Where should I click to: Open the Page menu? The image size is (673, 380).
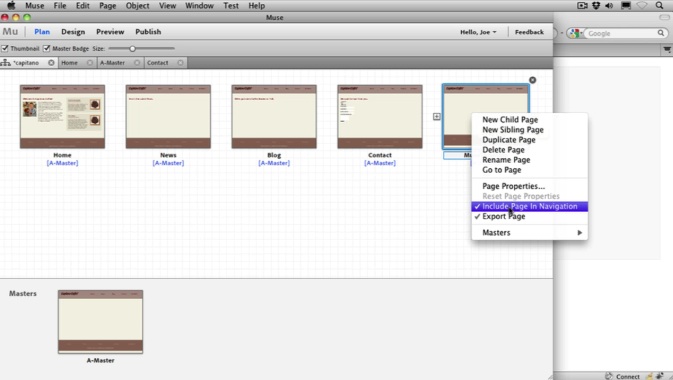point(107,6)
